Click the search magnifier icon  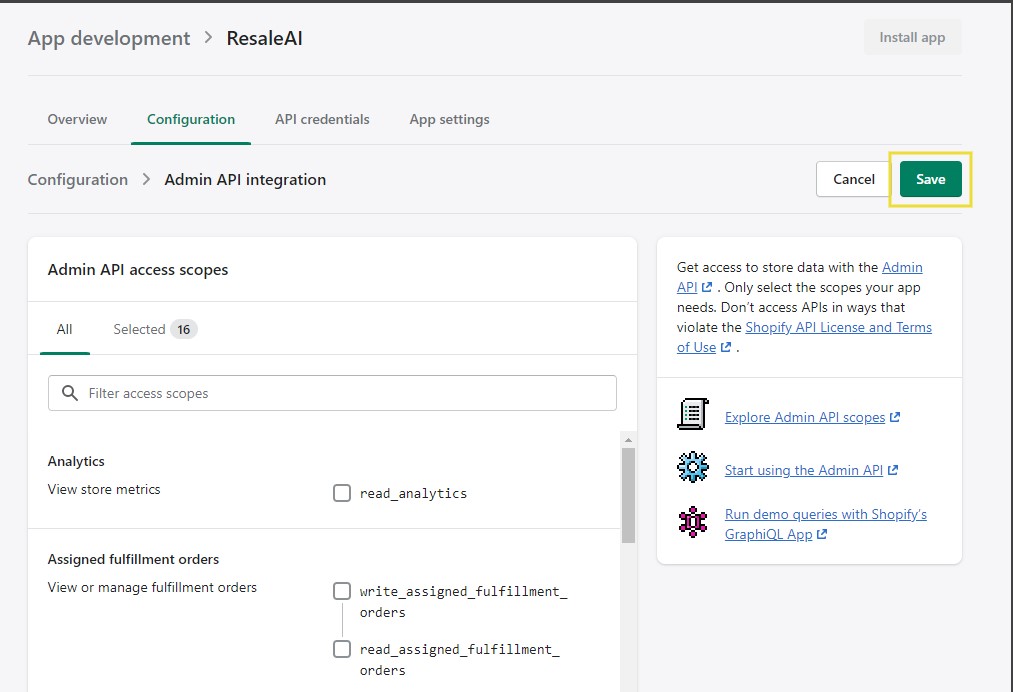tap(70, 393)
